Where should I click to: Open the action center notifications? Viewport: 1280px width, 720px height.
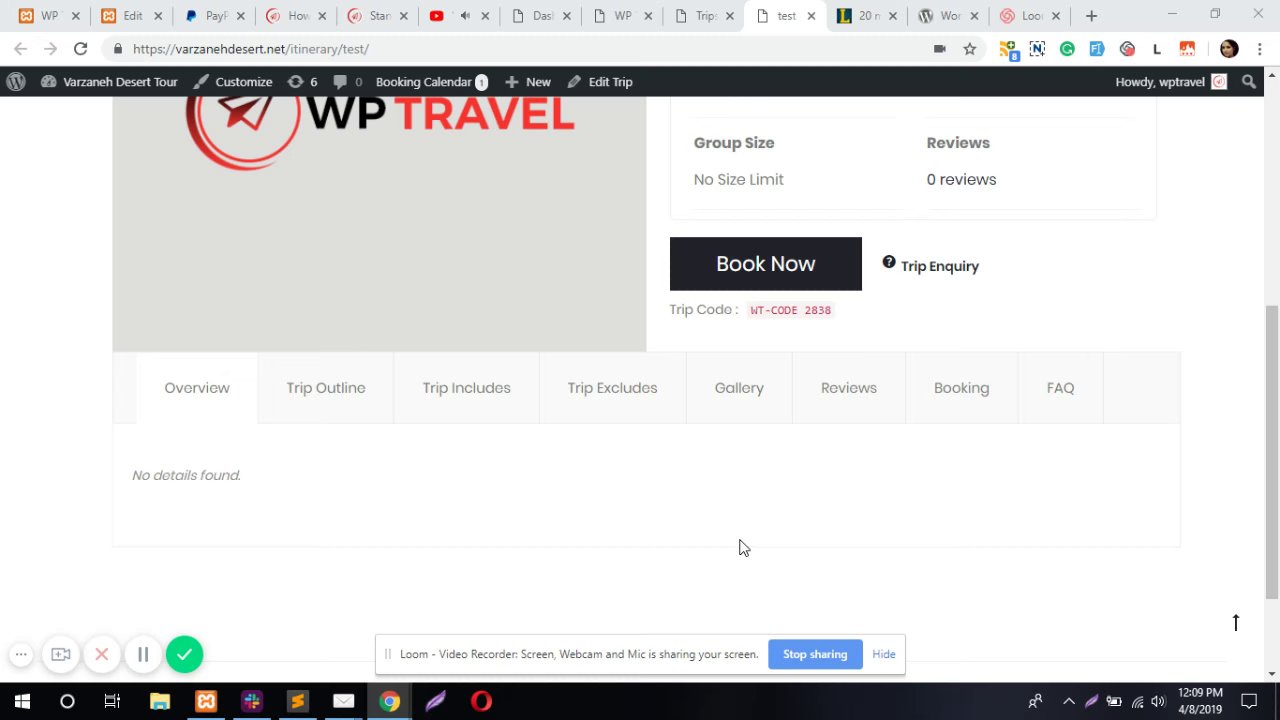coord(1249,701)
